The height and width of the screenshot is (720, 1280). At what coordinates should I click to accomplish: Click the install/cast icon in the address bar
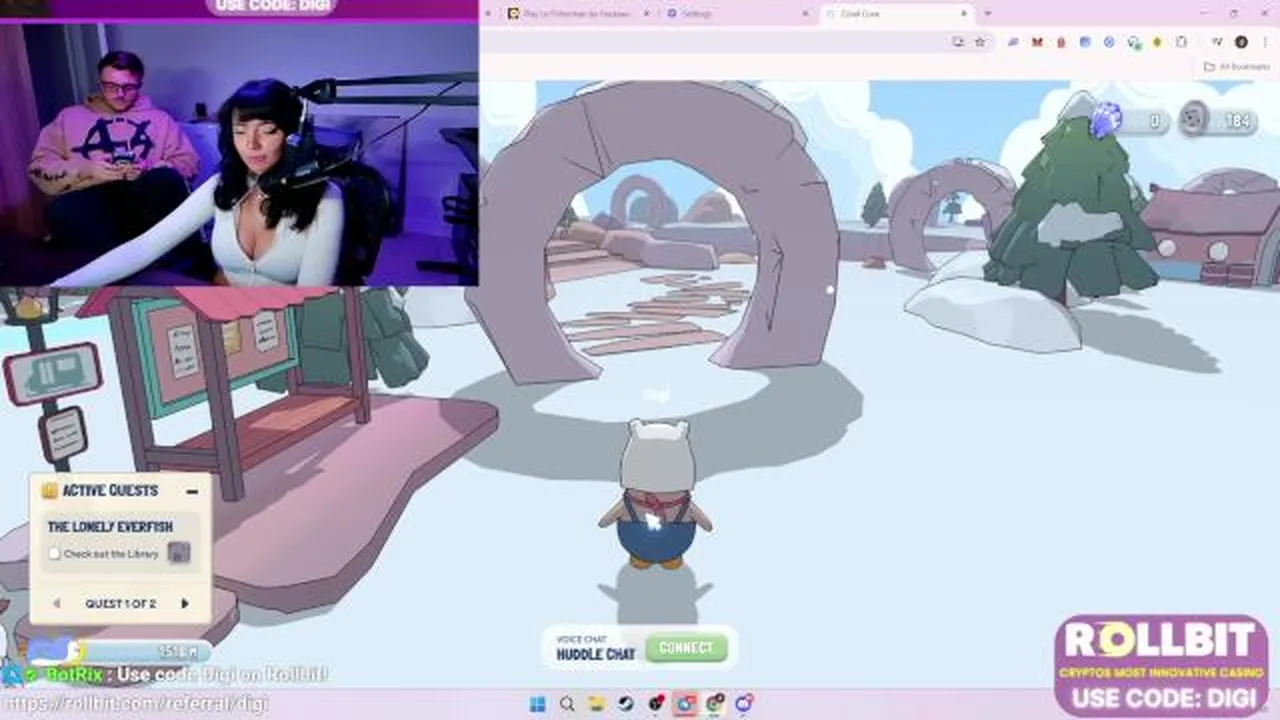958,42
